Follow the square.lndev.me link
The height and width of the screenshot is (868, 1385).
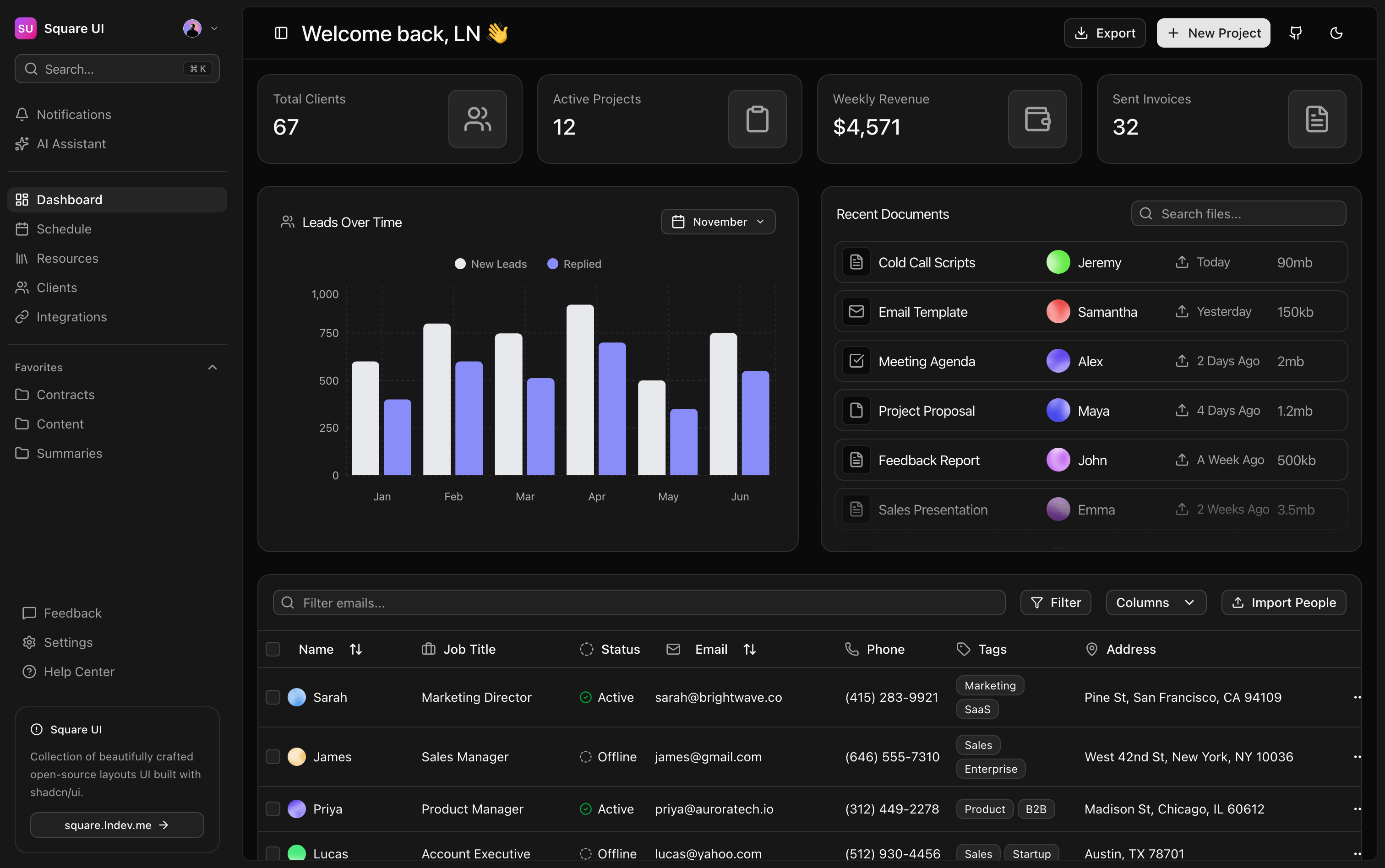click(117, 825)
